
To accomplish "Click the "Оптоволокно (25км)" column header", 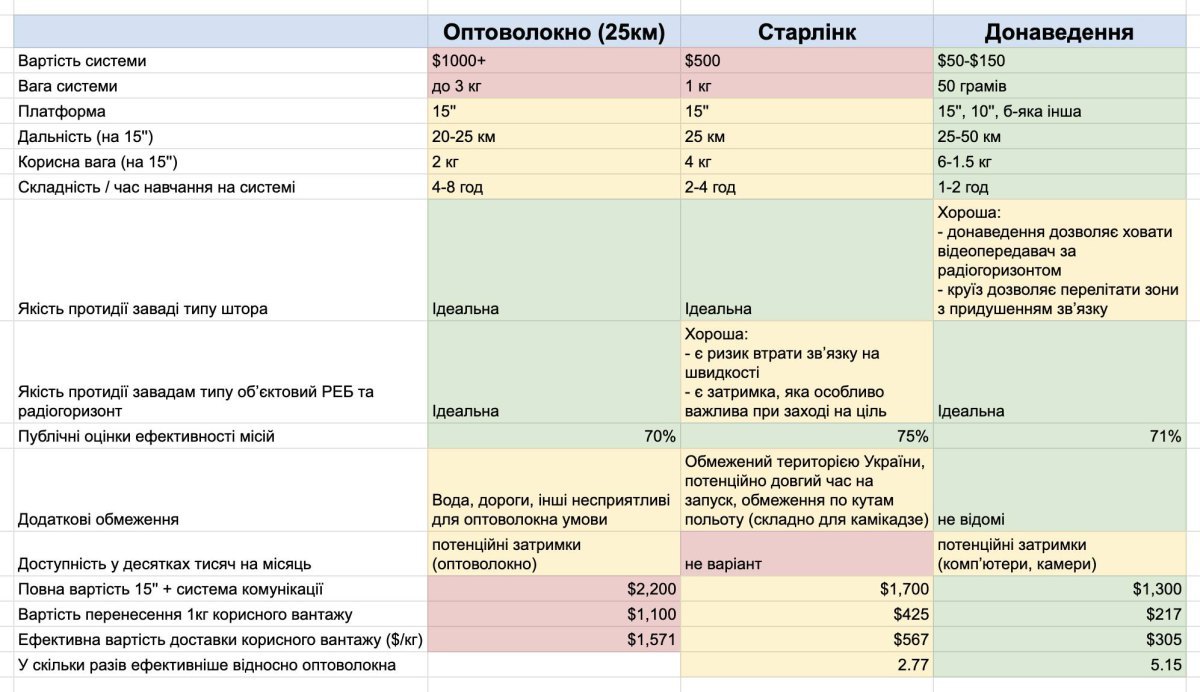I will [x=554, y=31].
